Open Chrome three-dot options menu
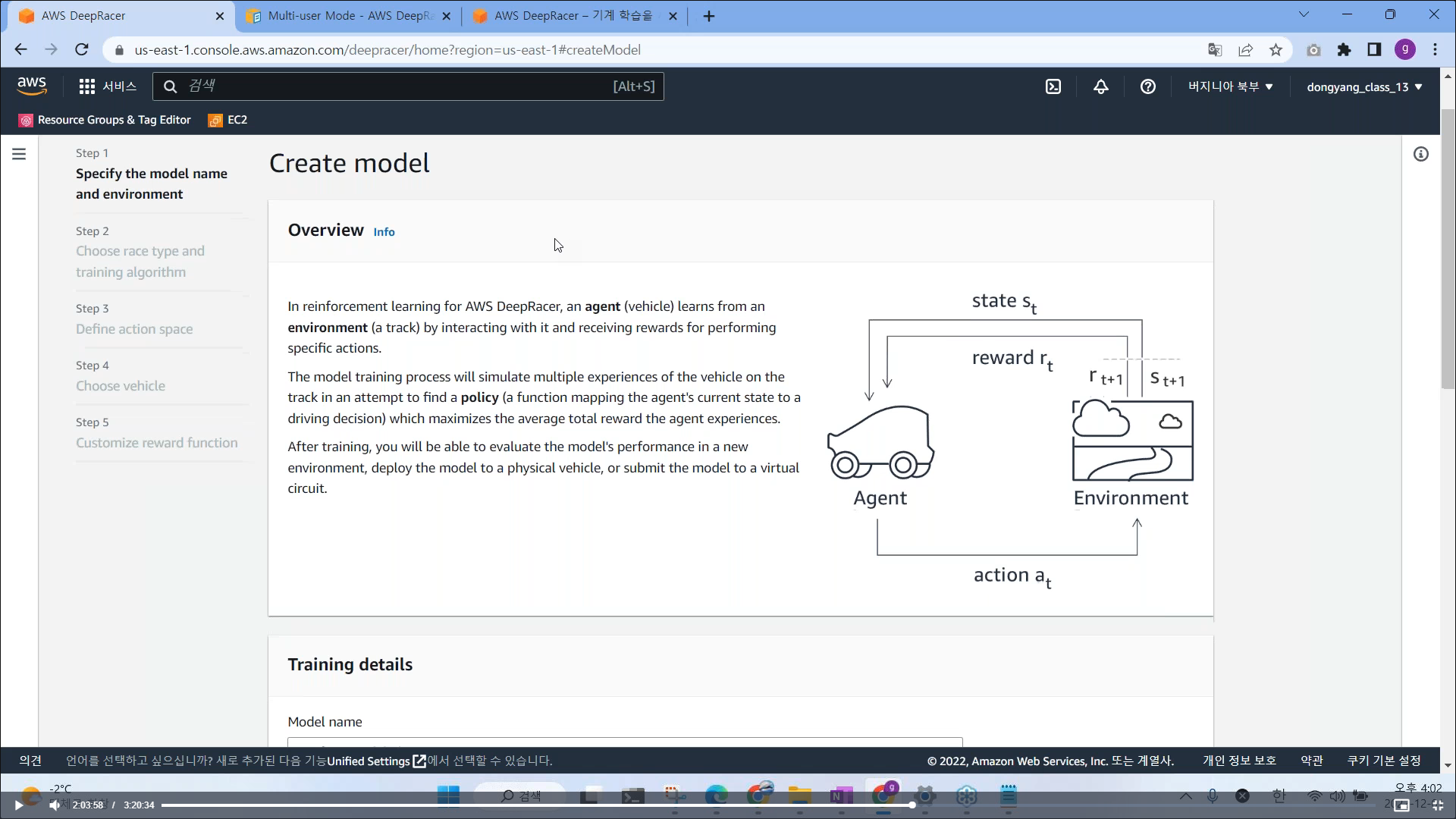This screenshot has width=1456, height=819. tap(1435, 50)
